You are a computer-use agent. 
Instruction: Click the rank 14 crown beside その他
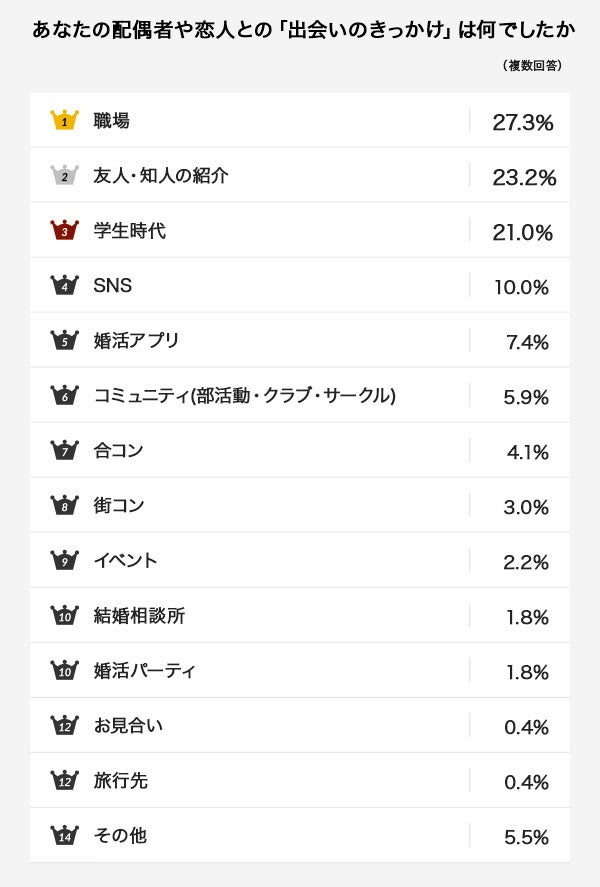64,836
